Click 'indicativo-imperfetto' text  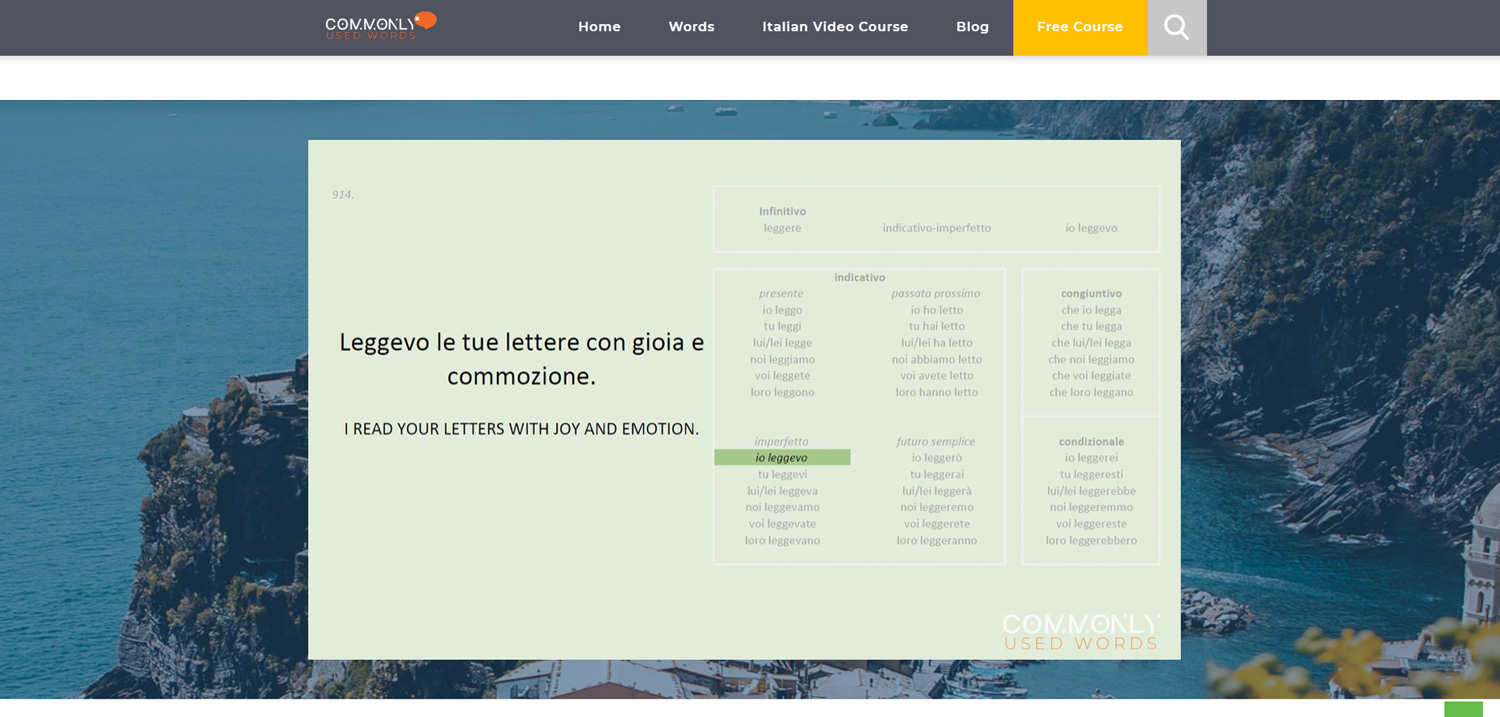(936, 228)
